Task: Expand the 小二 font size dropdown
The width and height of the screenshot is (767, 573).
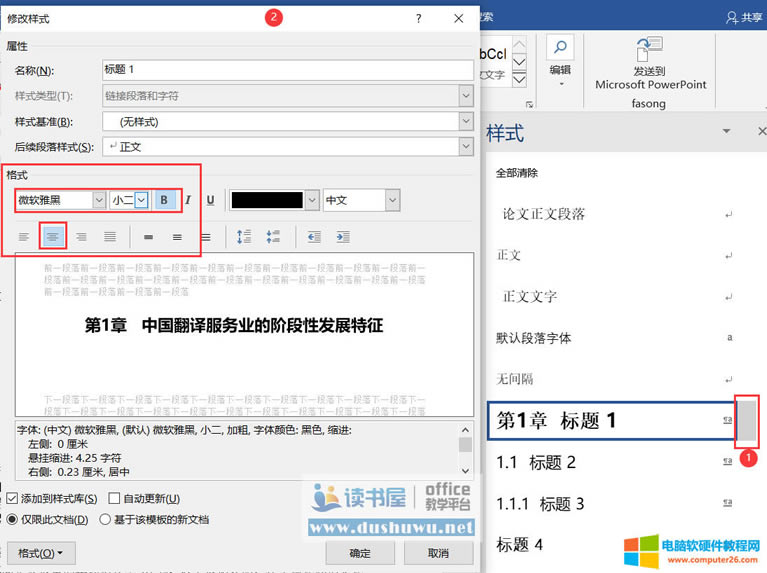Action: click(142, 200)
